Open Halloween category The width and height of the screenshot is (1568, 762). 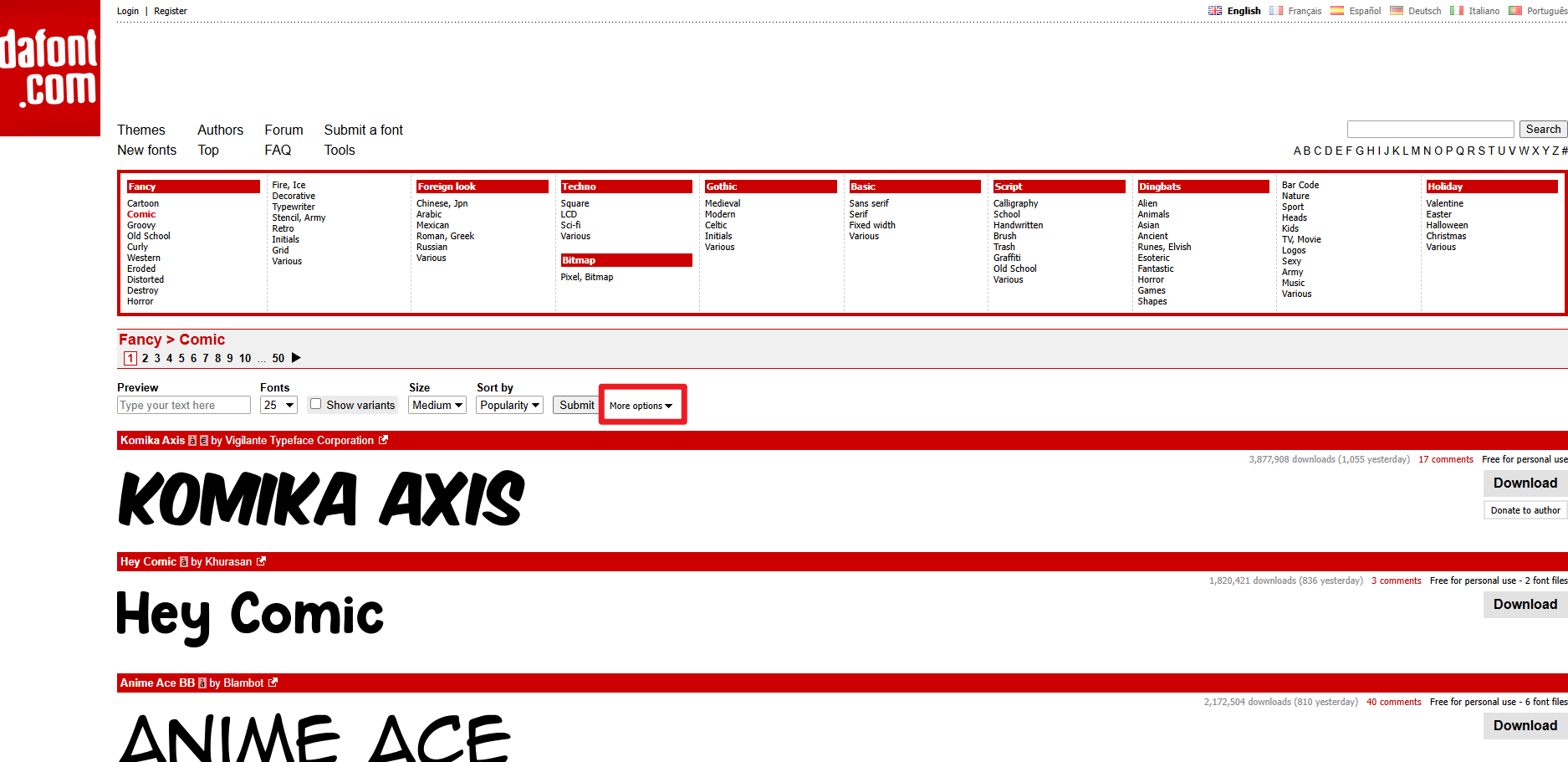(x=1448, y=225)
